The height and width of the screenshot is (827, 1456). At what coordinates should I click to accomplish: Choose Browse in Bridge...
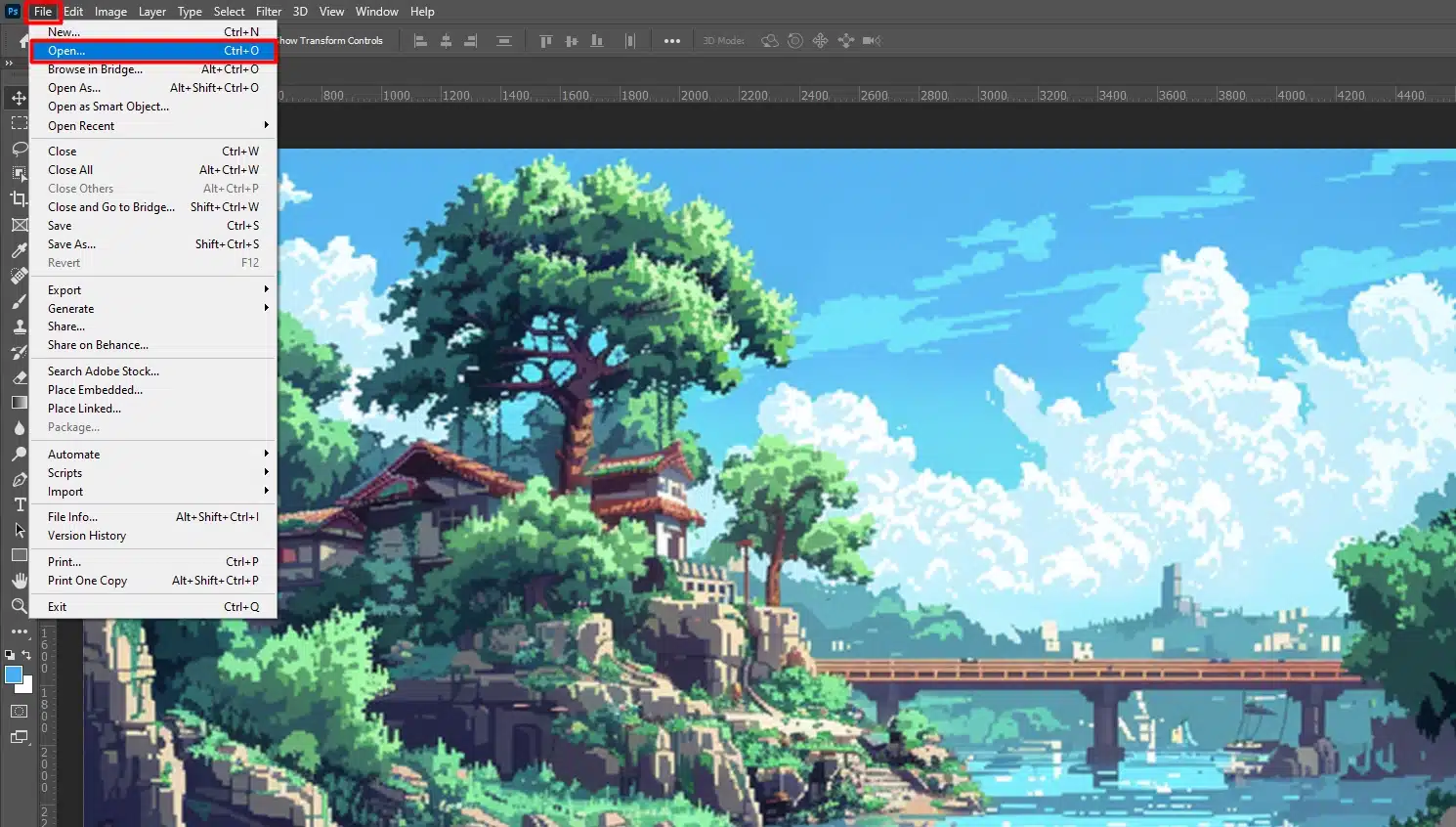coord(153,69)
